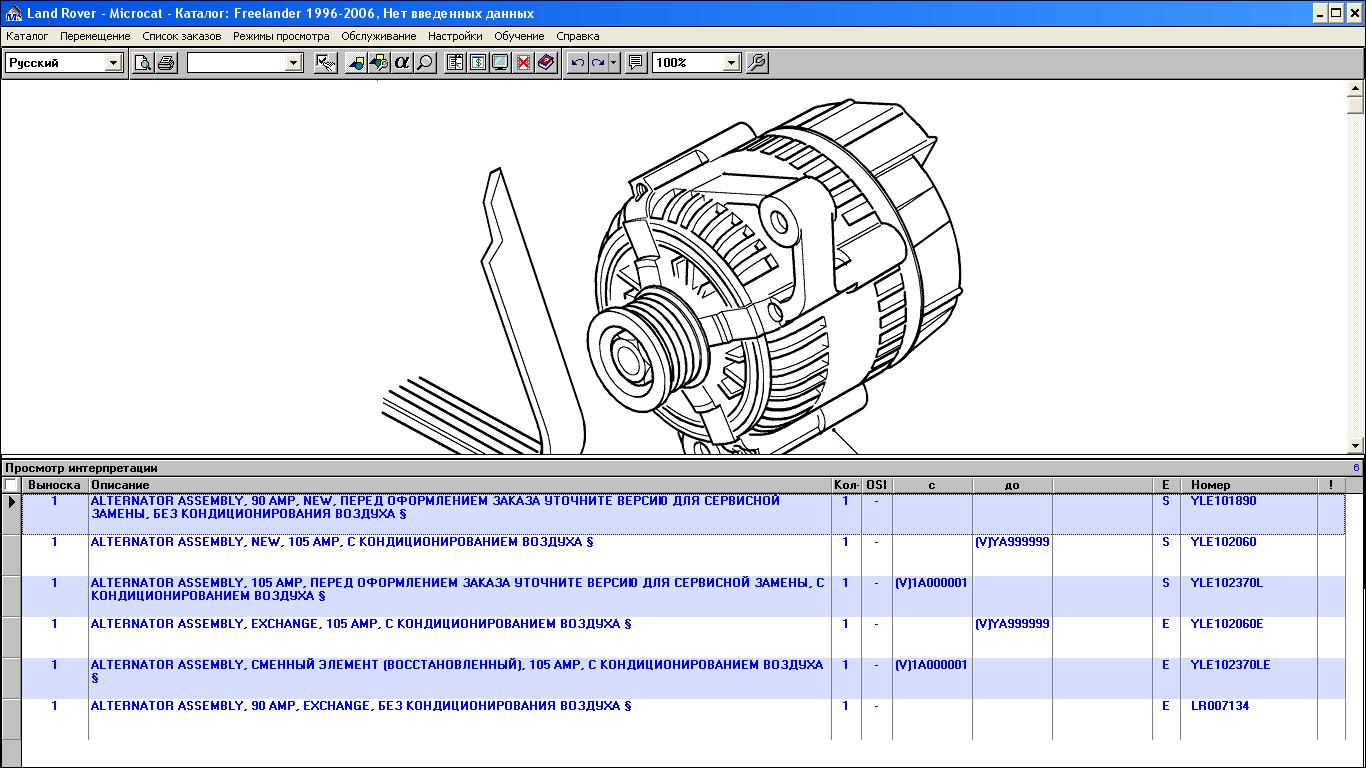Click the list document toolbar icon
Viewport: 1366px width, 768px height.
[455, 63]
